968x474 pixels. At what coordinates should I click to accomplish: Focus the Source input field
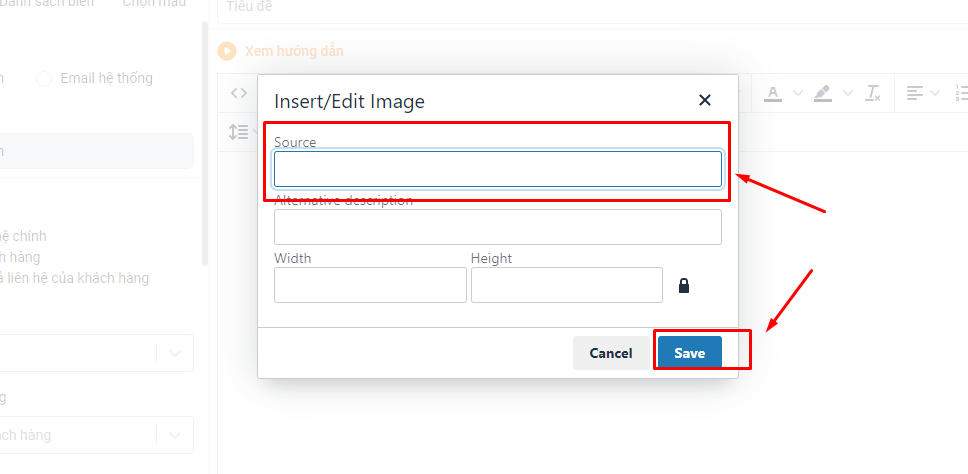[x=498, y=169]
